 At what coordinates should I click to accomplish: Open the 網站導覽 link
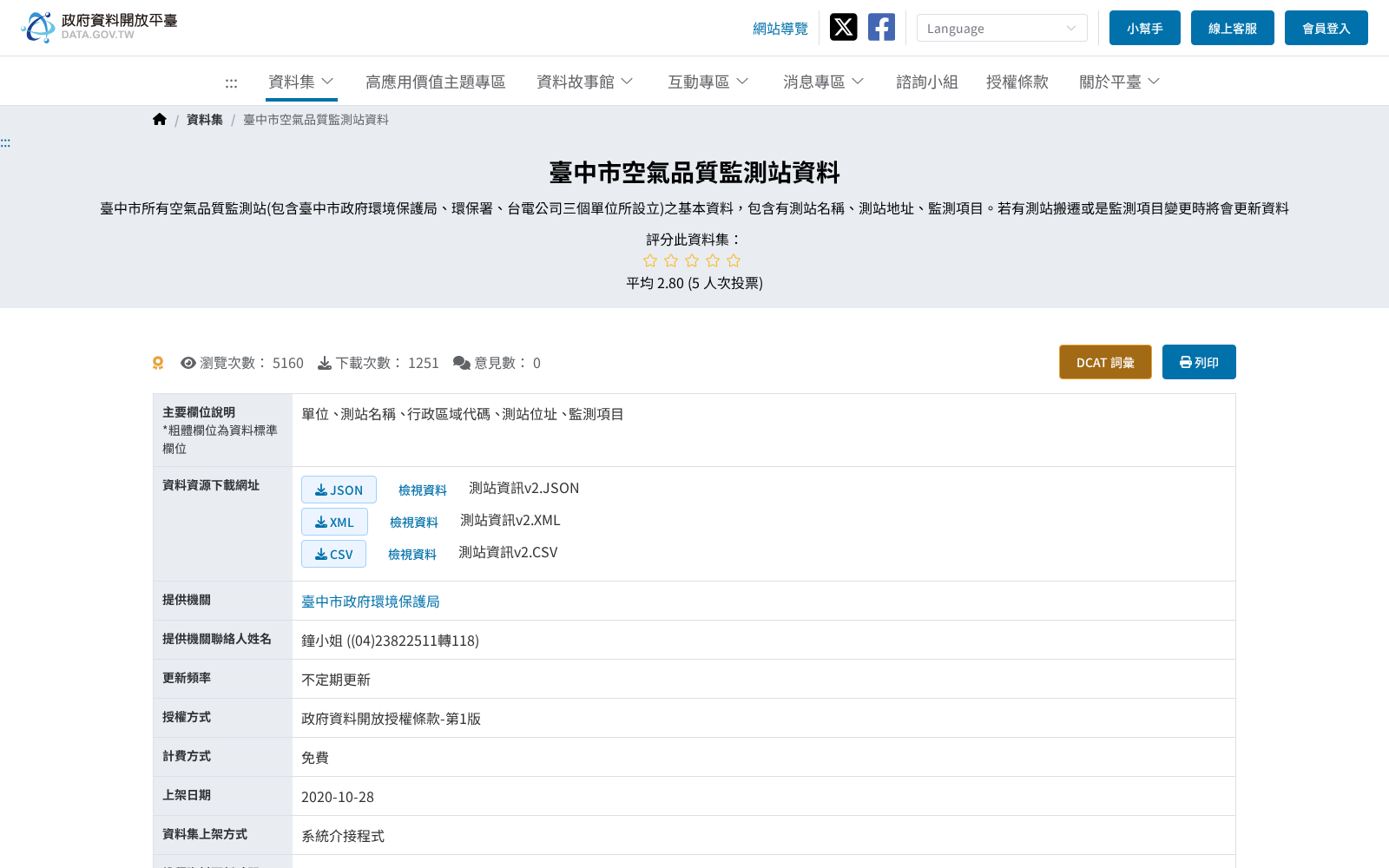(x=780, y=29)
